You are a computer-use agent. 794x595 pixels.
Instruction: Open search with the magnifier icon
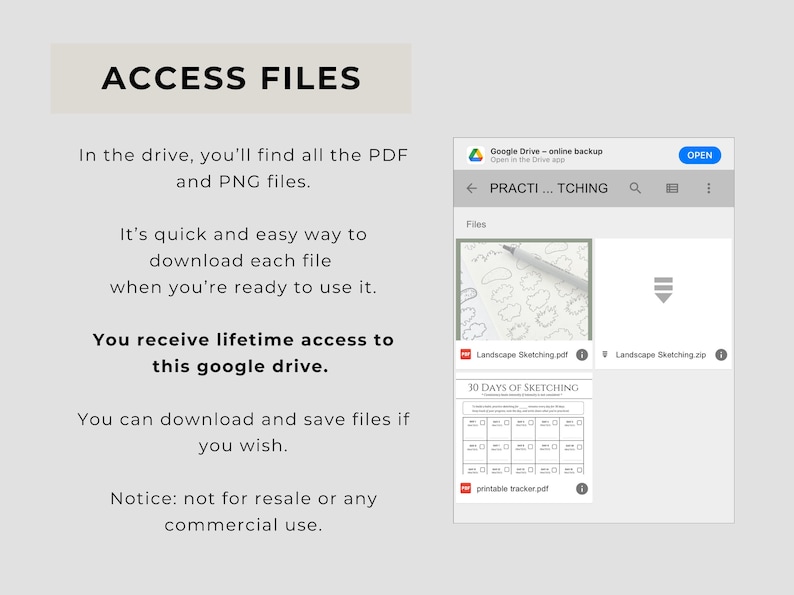635,188
